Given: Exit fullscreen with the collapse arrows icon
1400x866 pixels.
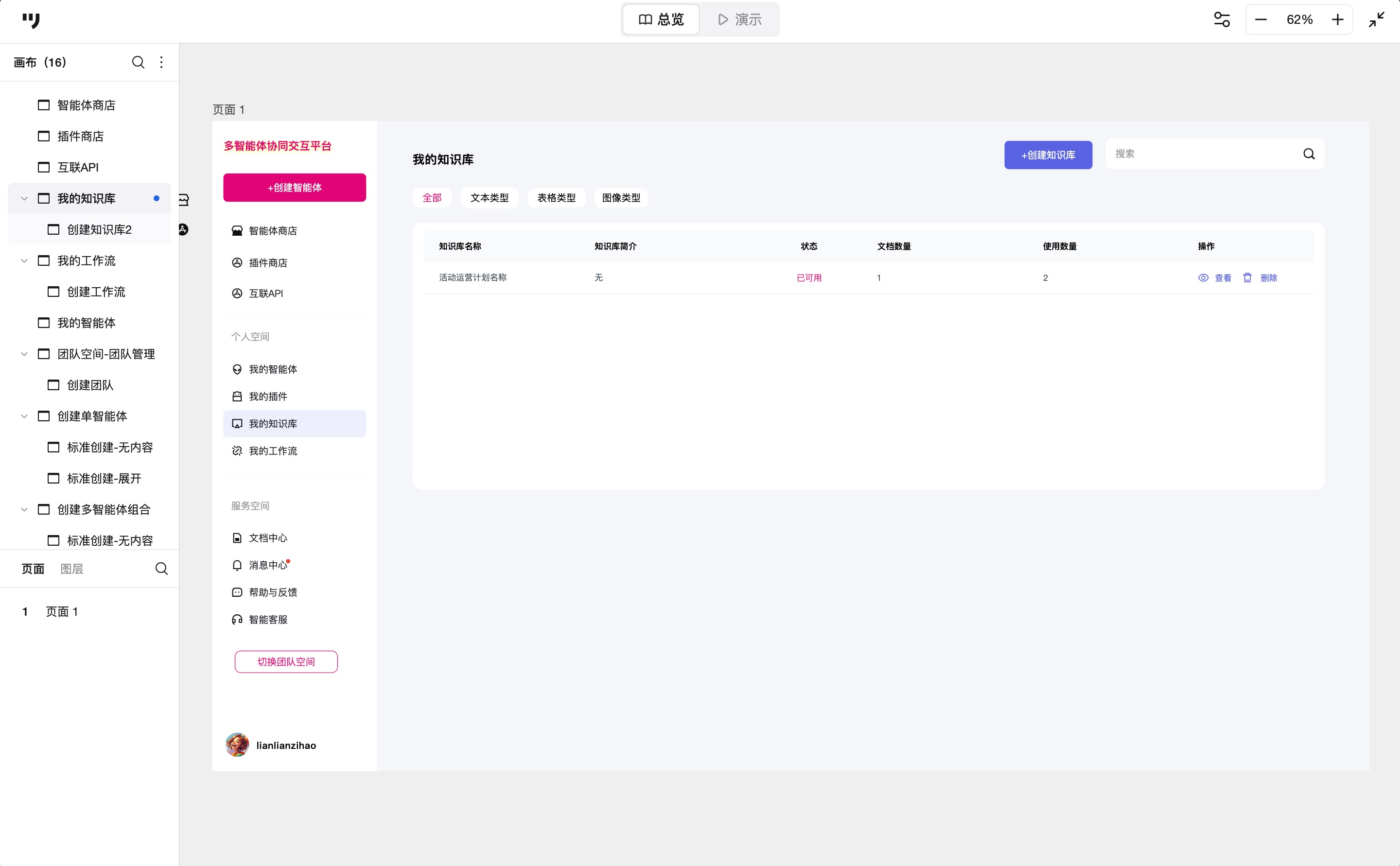Looking at the screenshot, I should tap(1377, 19).
